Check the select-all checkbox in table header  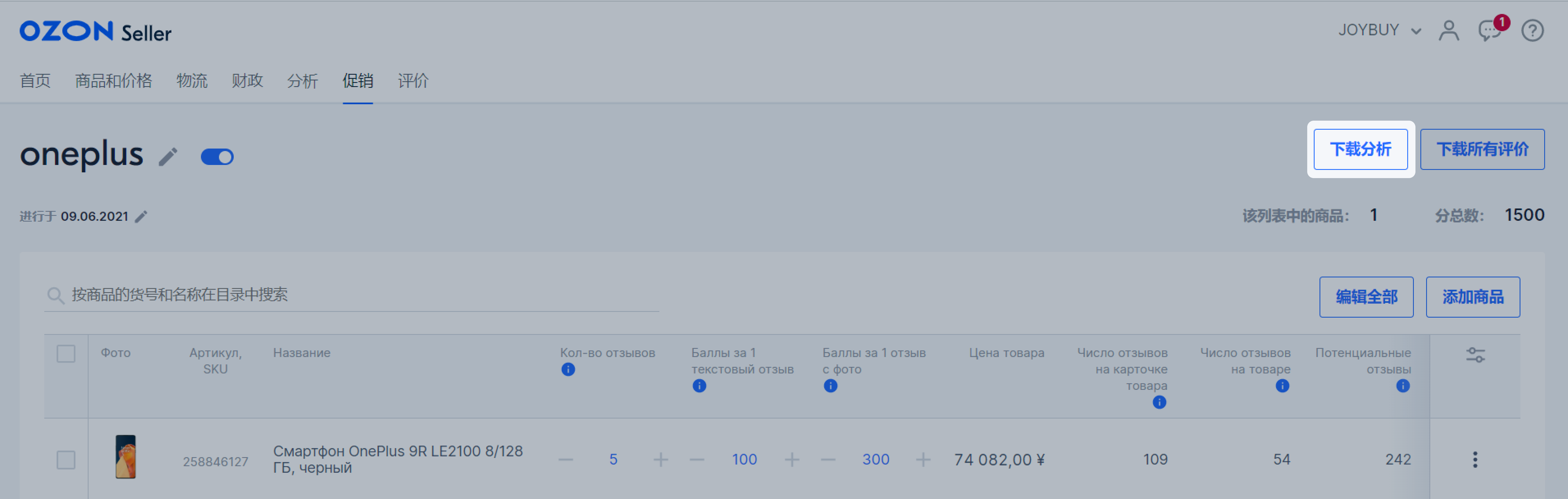pos(66,353)
